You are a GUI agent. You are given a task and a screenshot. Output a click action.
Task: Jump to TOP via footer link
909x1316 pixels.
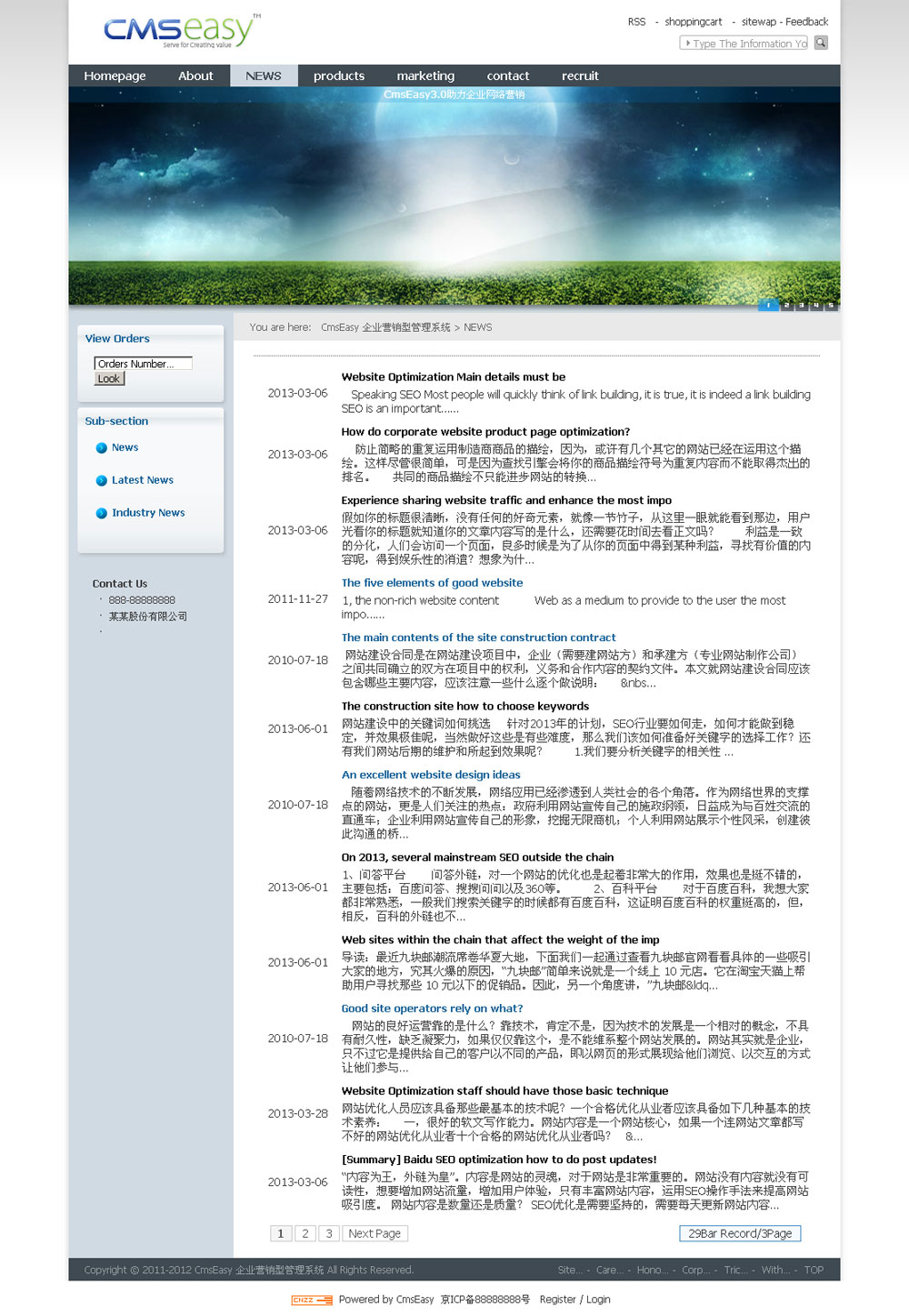click(814, 1270)
